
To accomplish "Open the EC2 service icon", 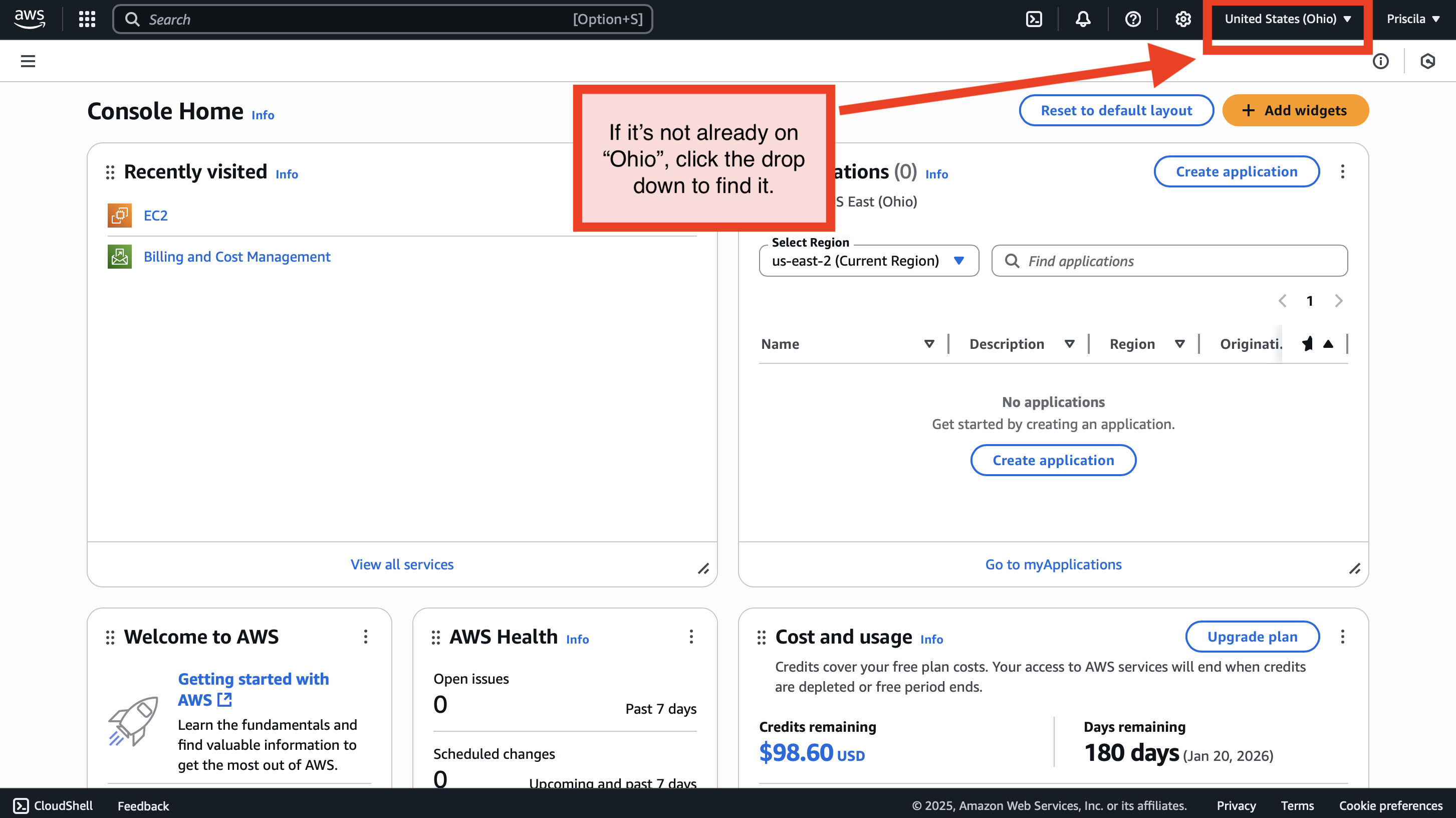I will [x=120, y=216].
